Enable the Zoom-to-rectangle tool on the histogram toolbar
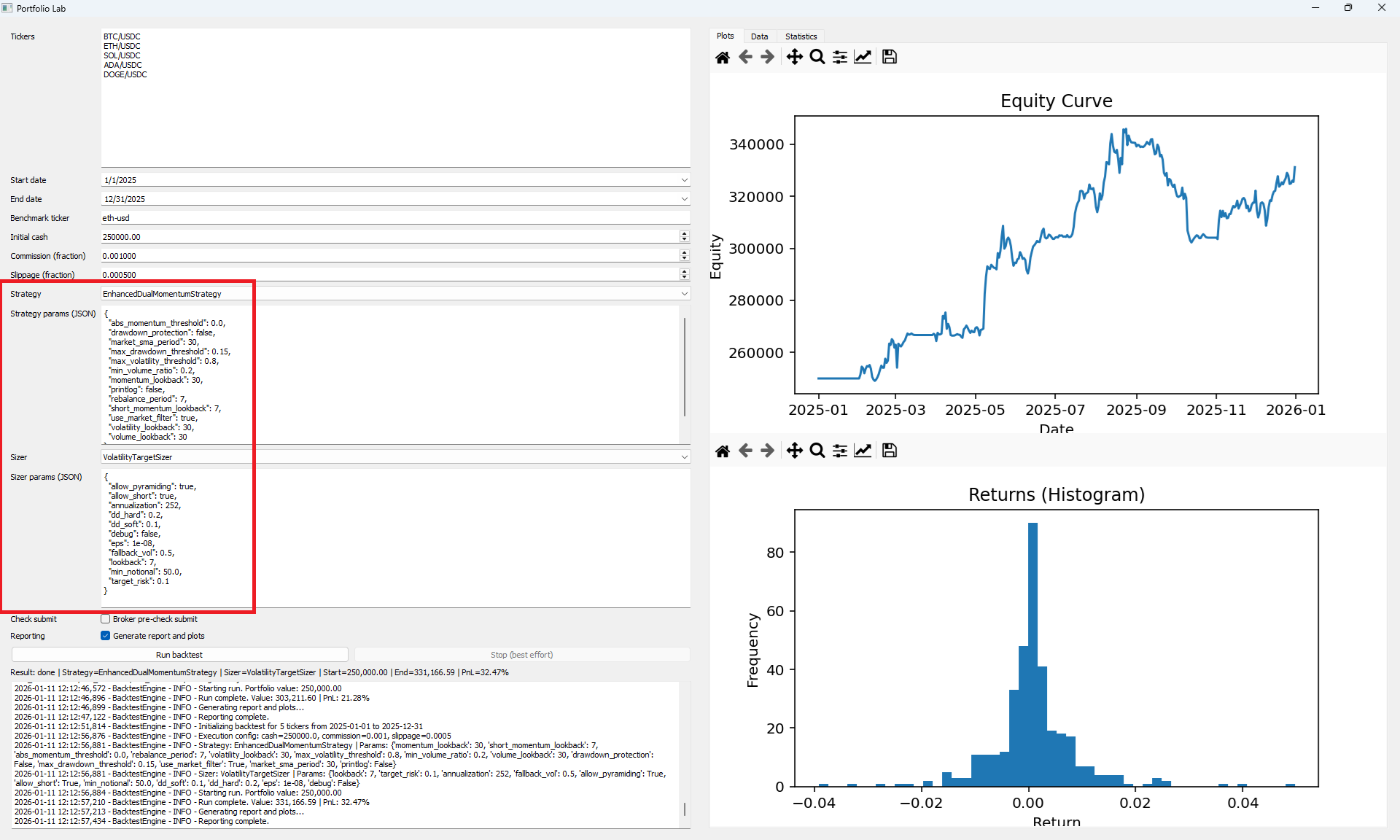The height and width of the screenshot is (840, 1400). (x=817, y=451)
